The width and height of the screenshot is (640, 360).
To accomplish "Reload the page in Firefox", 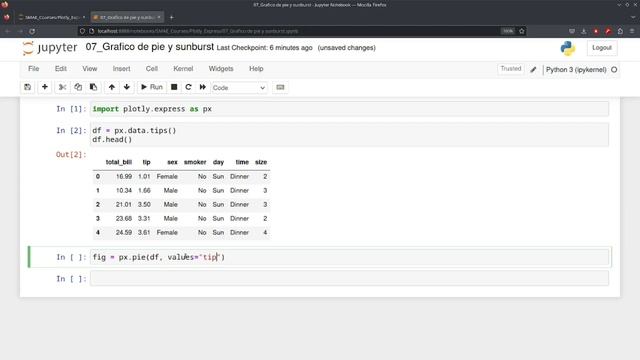I will pos(32,31).
